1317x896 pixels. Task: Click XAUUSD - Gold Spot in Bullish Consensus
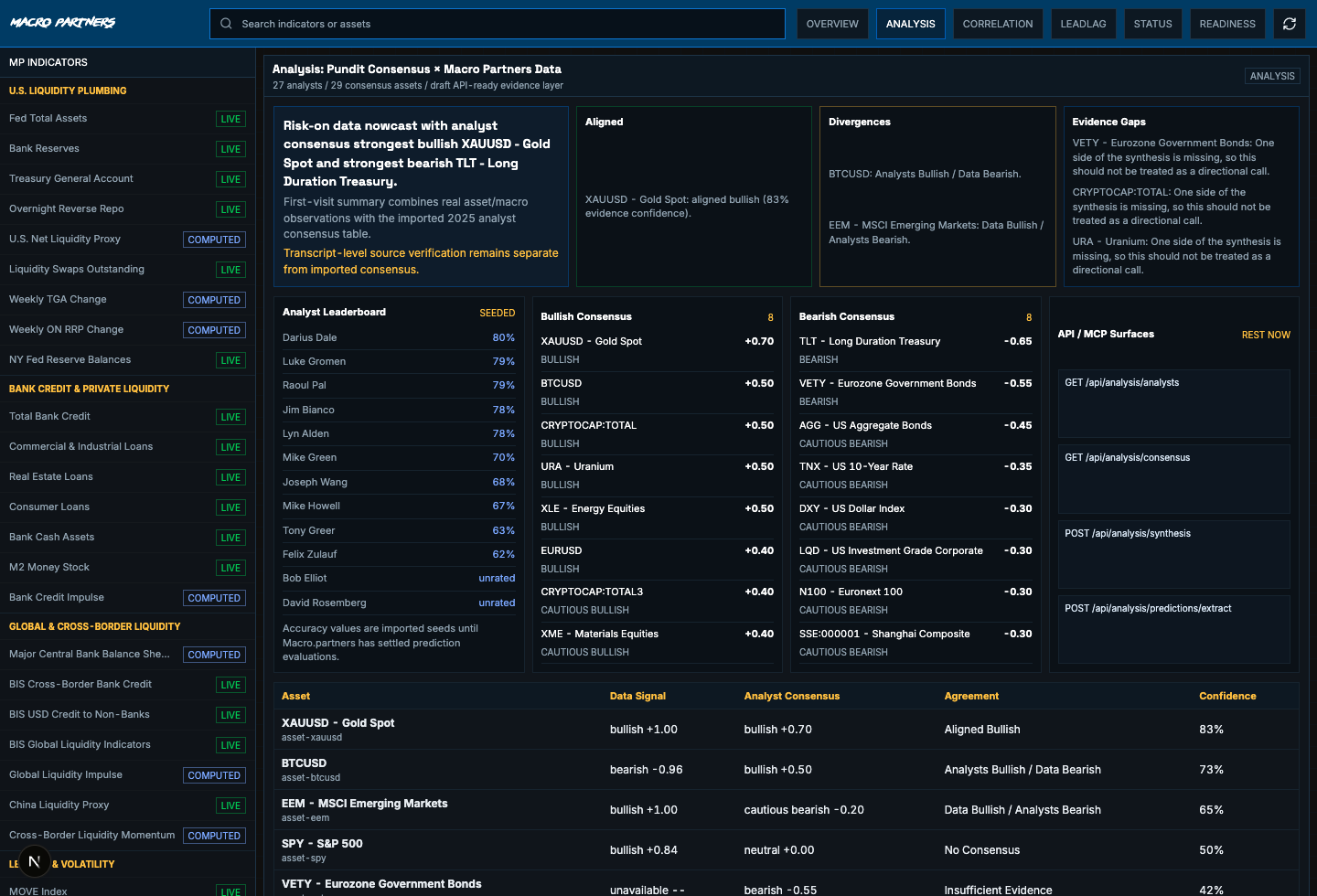(x=657, y=350)
